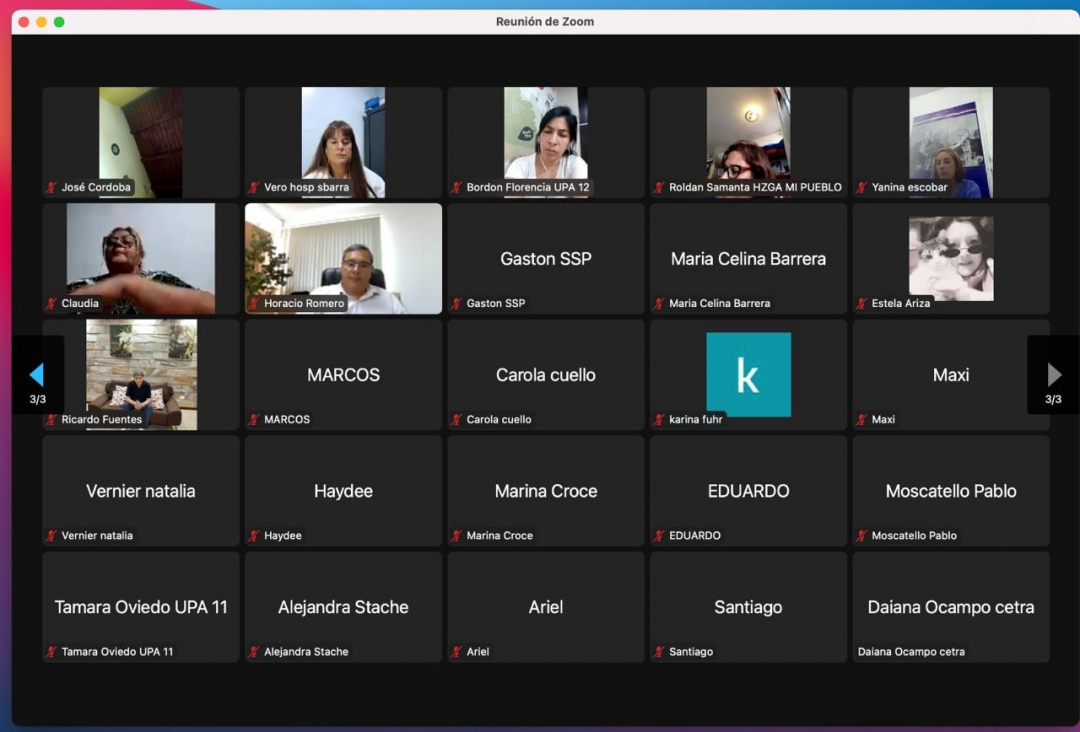Click muted mic icon on Yanina escobar

click(862, 187)
